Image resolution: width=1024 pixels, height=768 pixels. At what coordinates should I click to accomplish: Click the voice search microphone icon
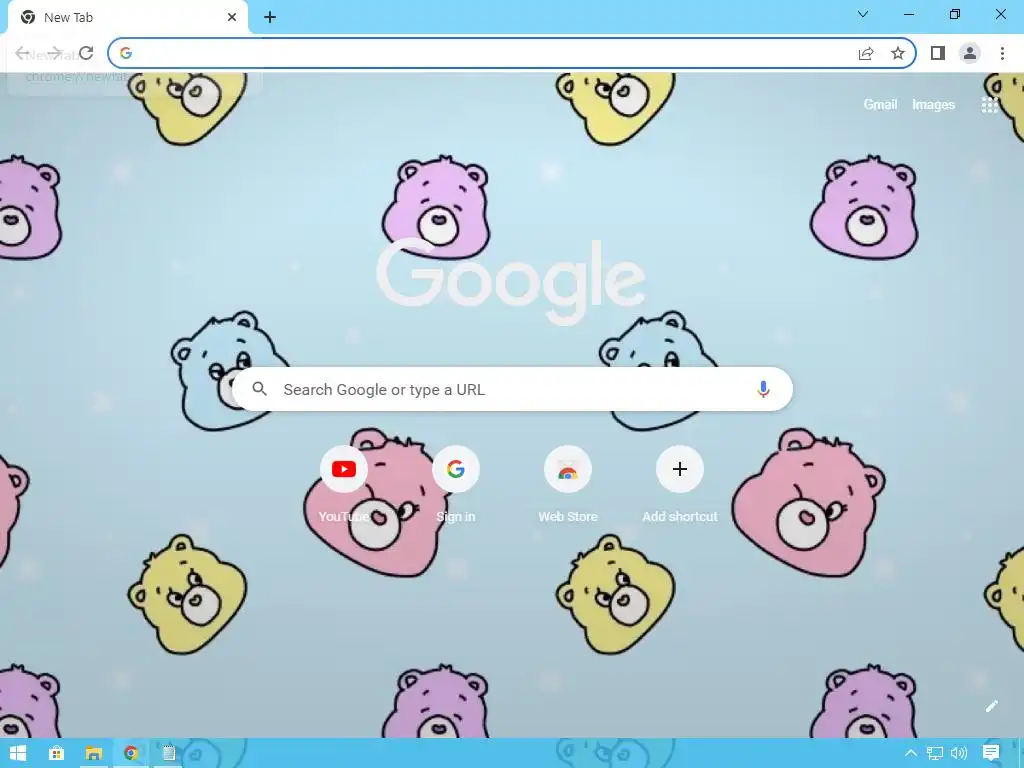click(763, 389)
